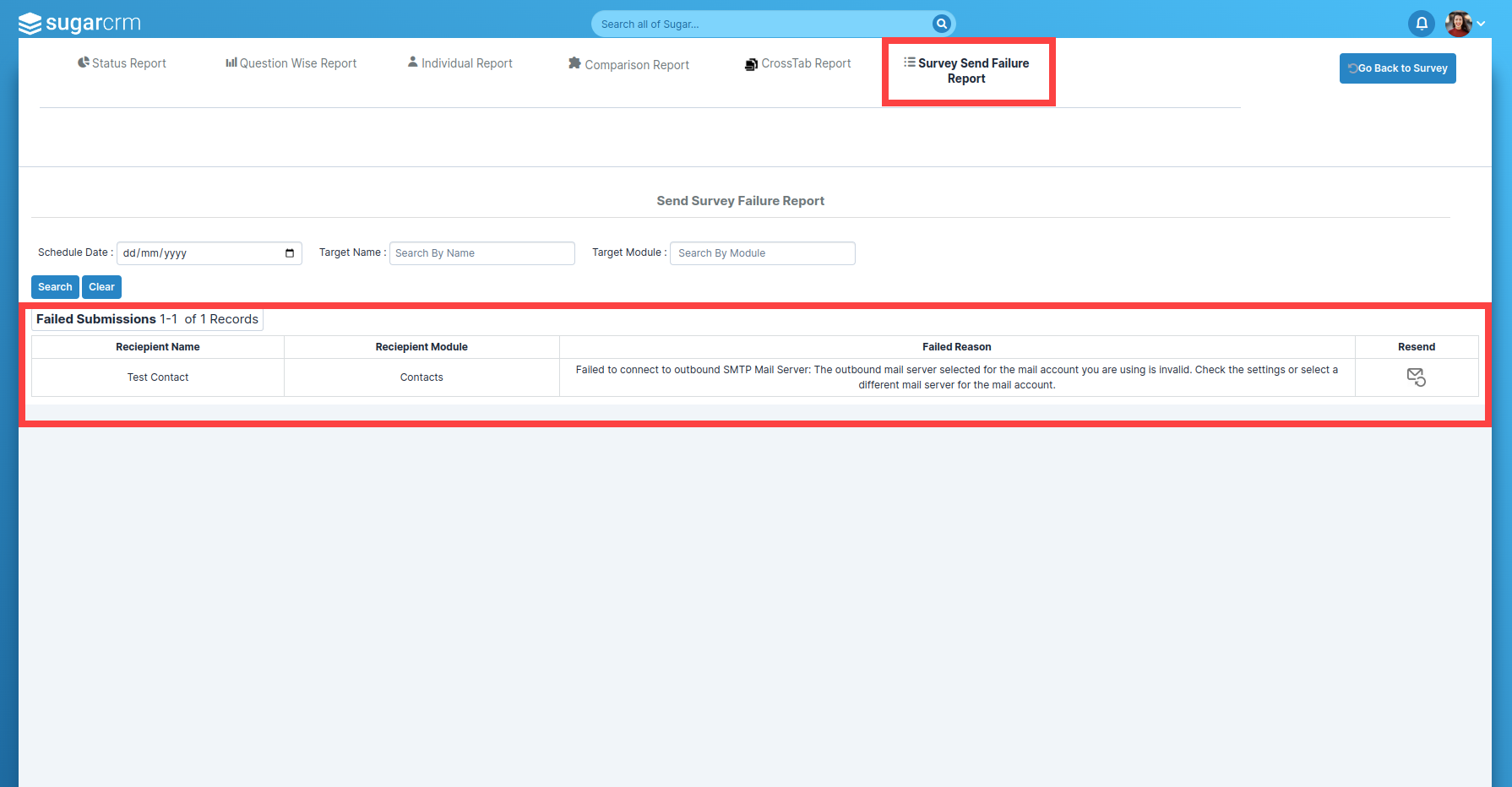Click the global Search all of Sugar box
The image size is (1512, 787).
tap(760, 24)
